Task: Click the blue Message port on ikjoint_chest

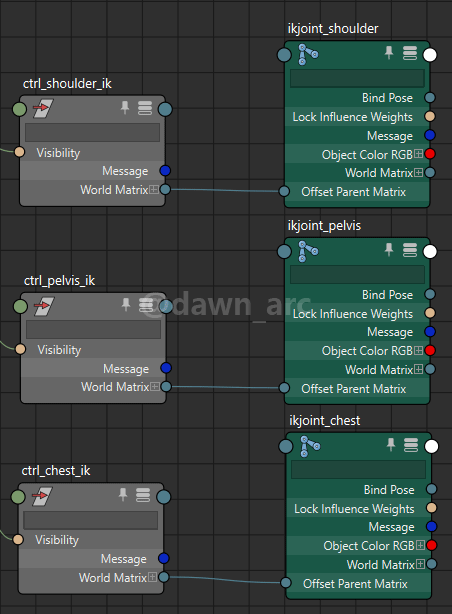Action: tap(432, 527)
